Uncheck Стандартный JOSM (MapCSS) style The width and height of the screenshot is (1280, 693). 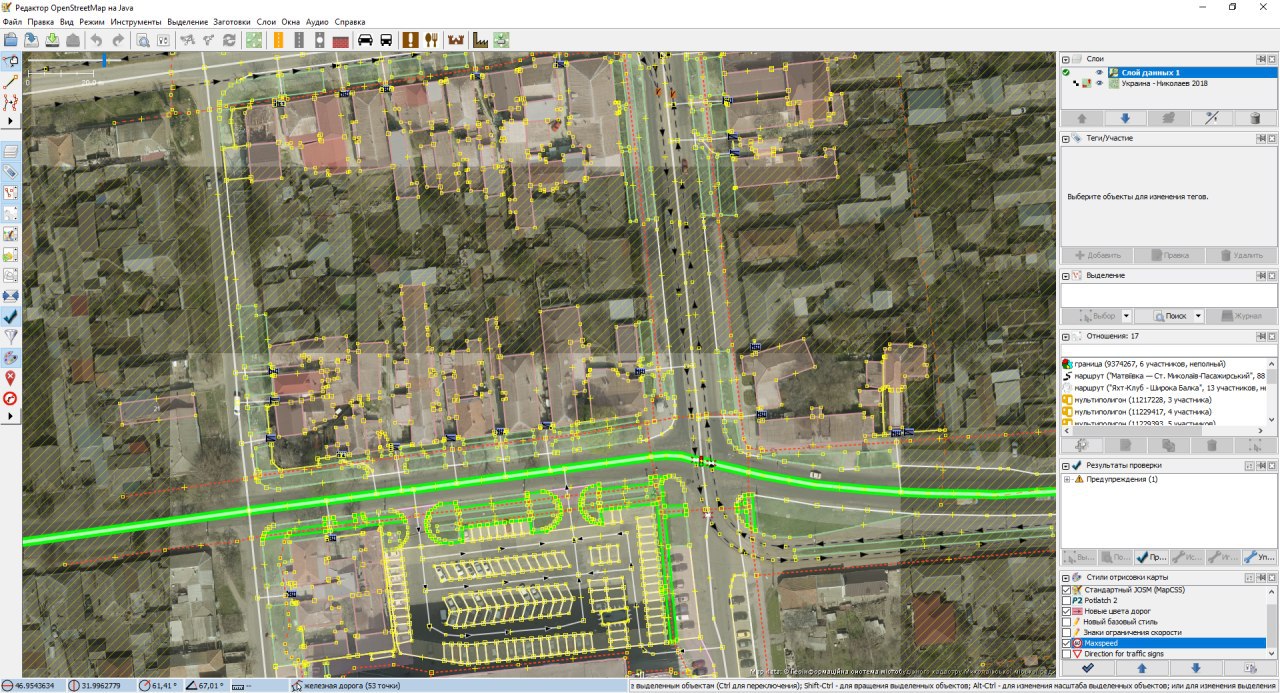[x=1066, y=590]
